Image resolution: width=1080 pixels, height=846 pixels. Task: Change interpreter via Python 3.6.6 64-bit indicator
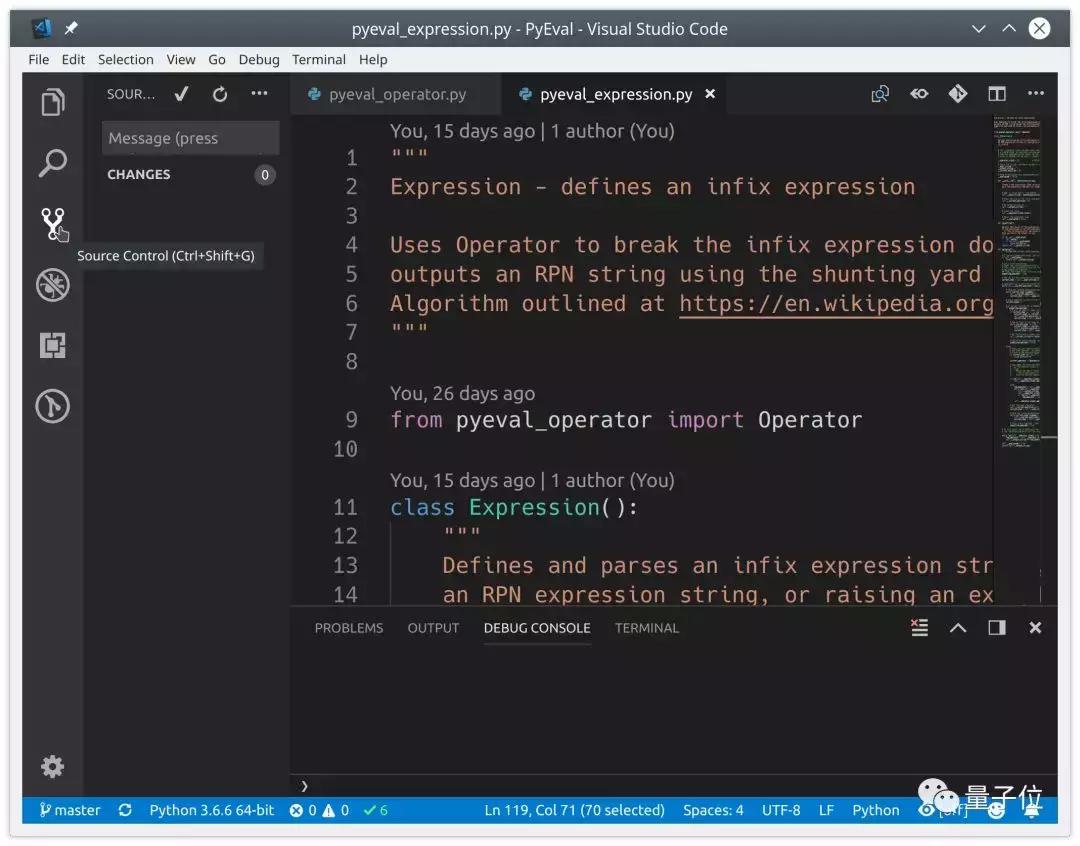[210, 810]
